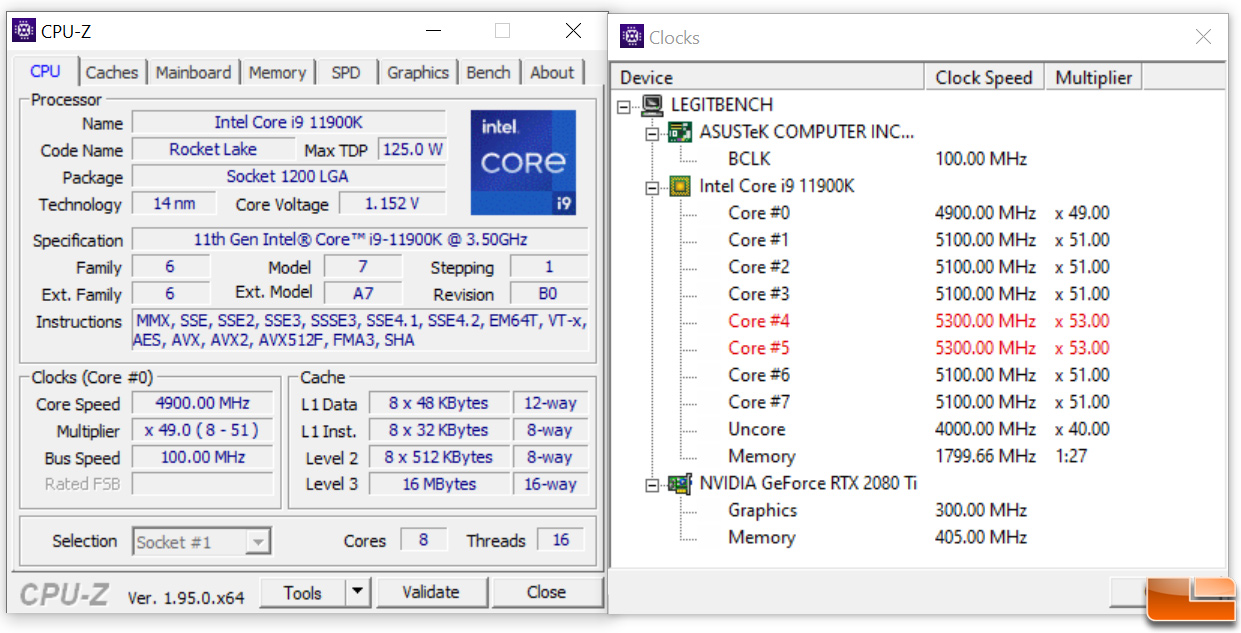Click the Intel Core i9 11900K chip icon
The image size is (1241, 633).
[681, 185]
